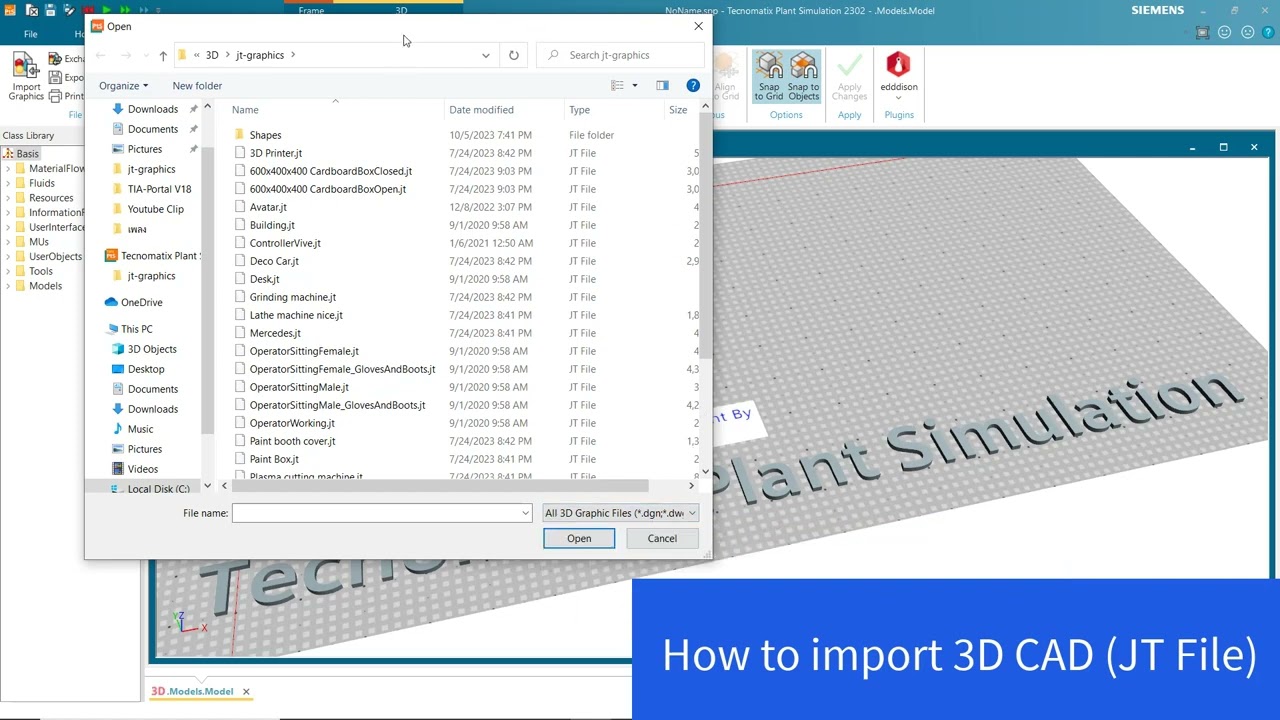Click the green fast-forward simulation icon
The height and width of the screenshot is (720, 1280).
123,11
